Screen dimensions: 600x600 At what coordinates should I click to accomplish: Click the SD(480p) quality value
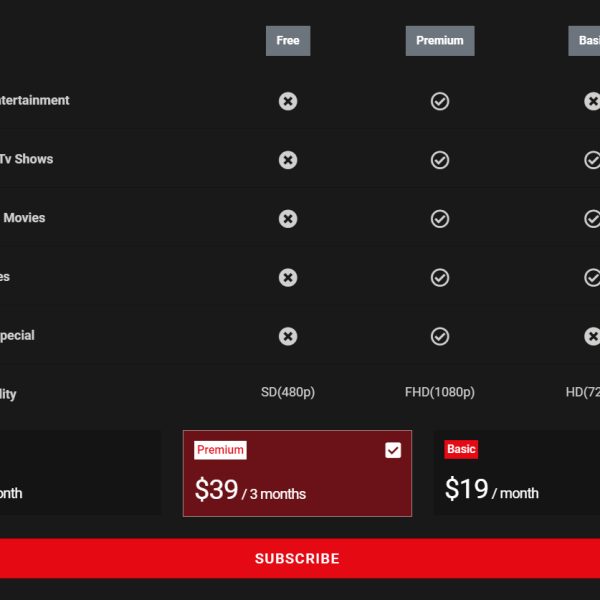pyautogui.click(x=288, y=392)
